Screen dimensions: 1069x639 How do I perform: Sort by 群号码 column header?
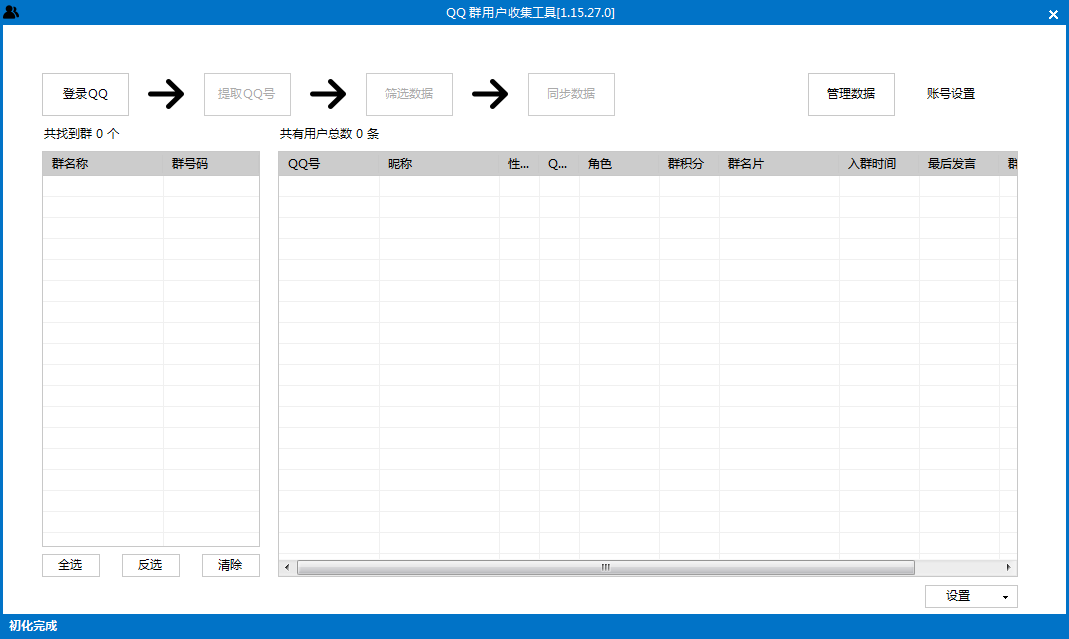[x=211, y=164]
